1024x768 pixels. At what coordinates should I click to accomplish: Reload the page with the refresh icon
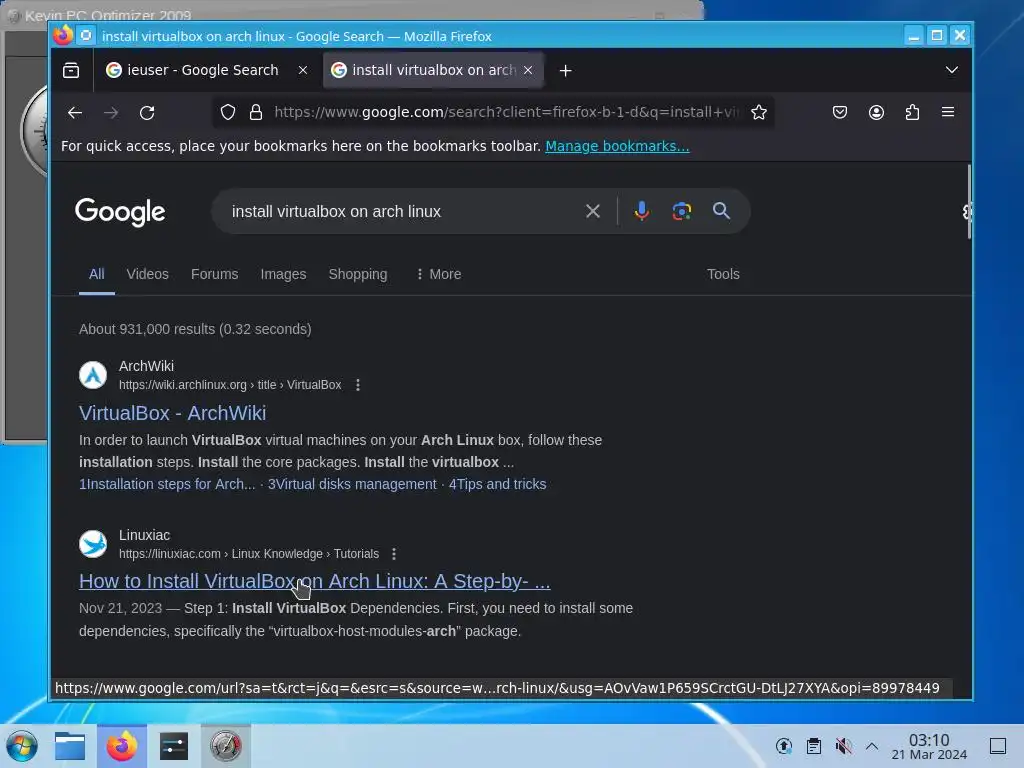pos(147,112)
